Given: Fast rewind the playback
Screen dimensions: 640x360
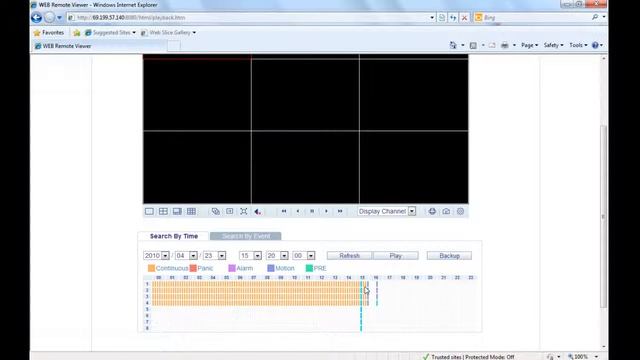Looking at the screenshot, I should point(284,211).
